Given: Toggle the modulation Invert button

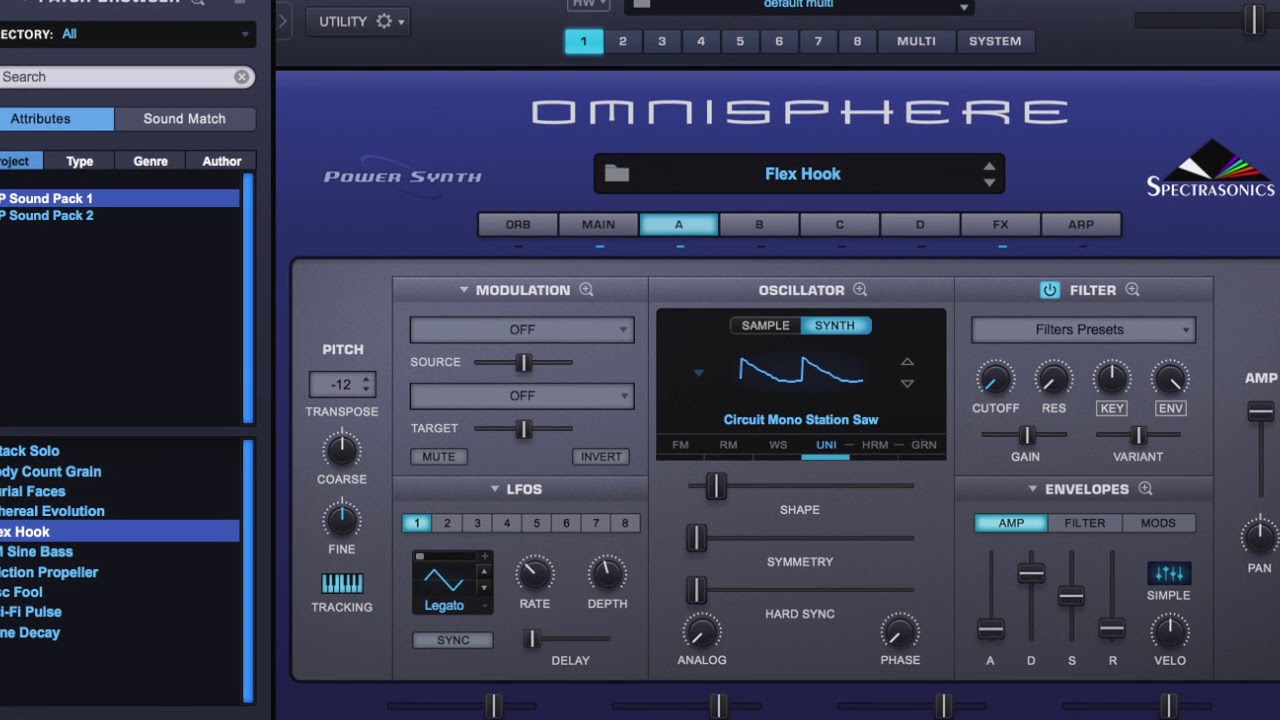Looking at the screenshot, I should click(601, 457).
